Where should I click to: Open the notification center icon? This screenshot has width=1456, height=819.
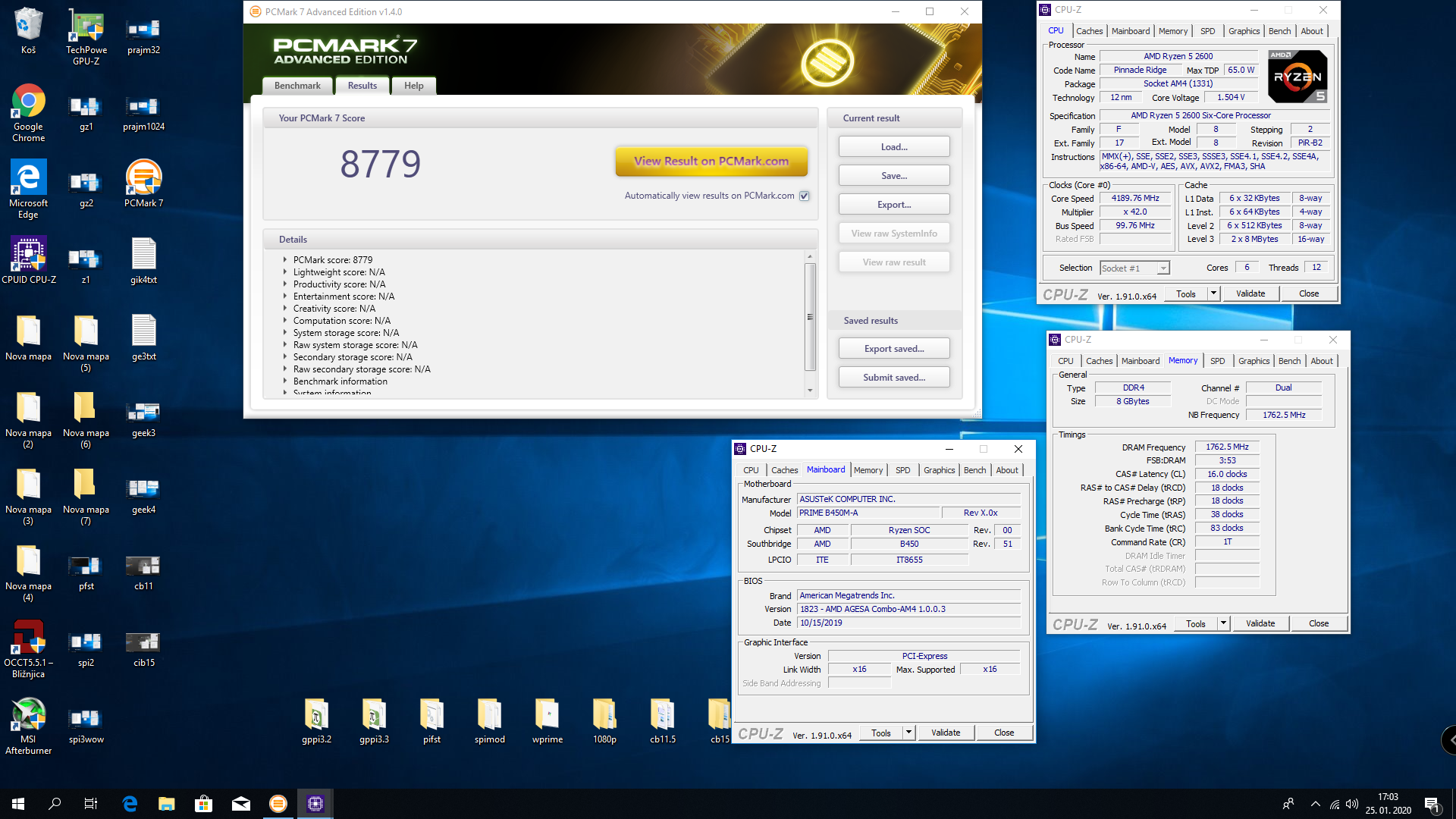(x=1432, y=804)
